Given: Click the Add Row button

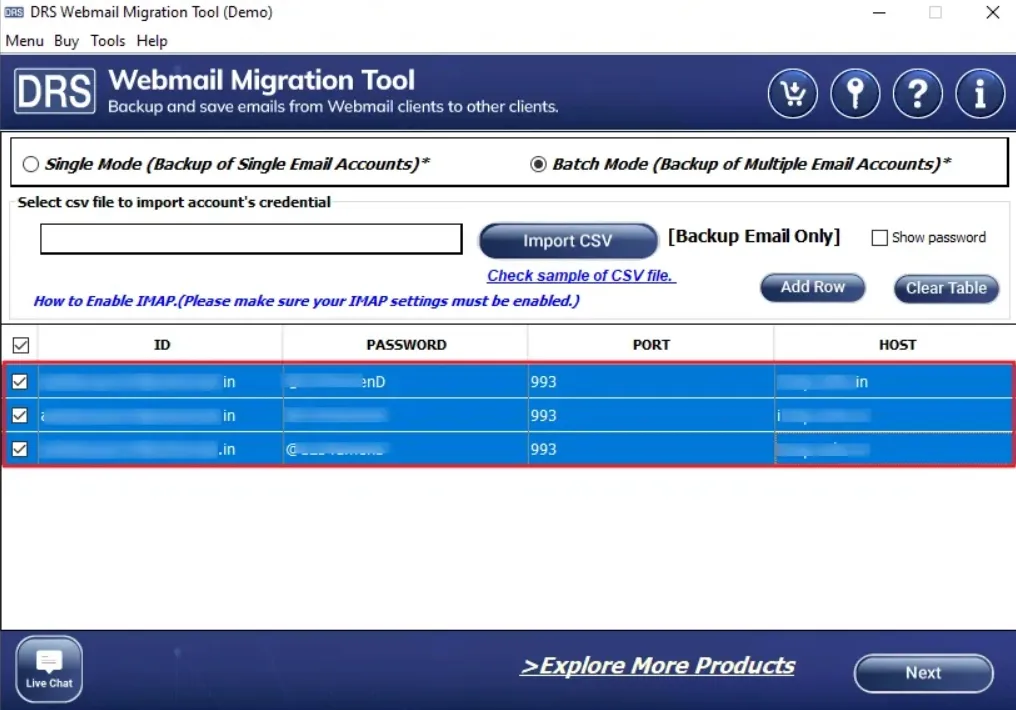Looking at the screenshot, I should coord(812,287).
